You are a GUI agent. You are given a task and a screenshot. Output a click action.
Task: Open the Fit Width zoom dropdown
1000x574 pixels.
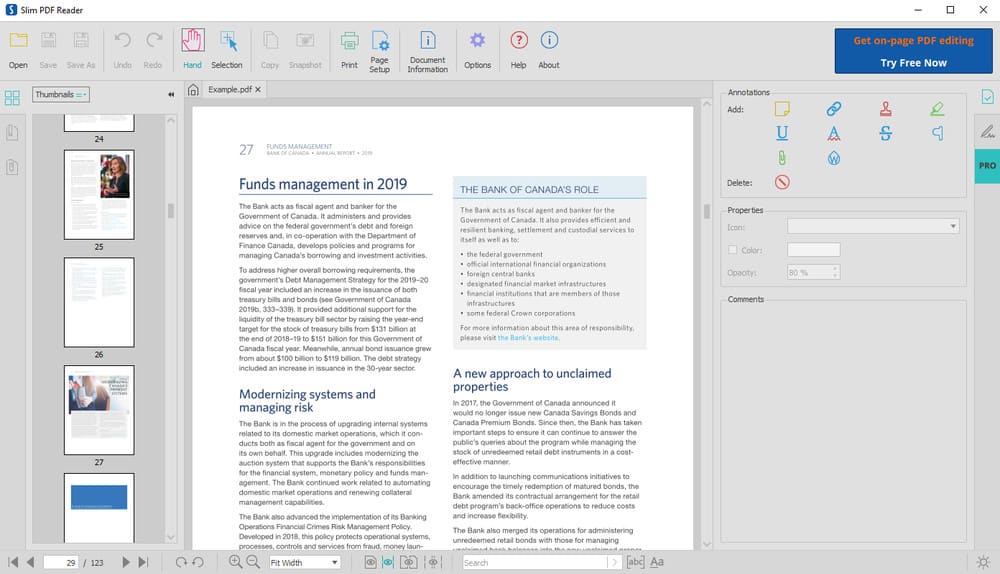[305, 562]
